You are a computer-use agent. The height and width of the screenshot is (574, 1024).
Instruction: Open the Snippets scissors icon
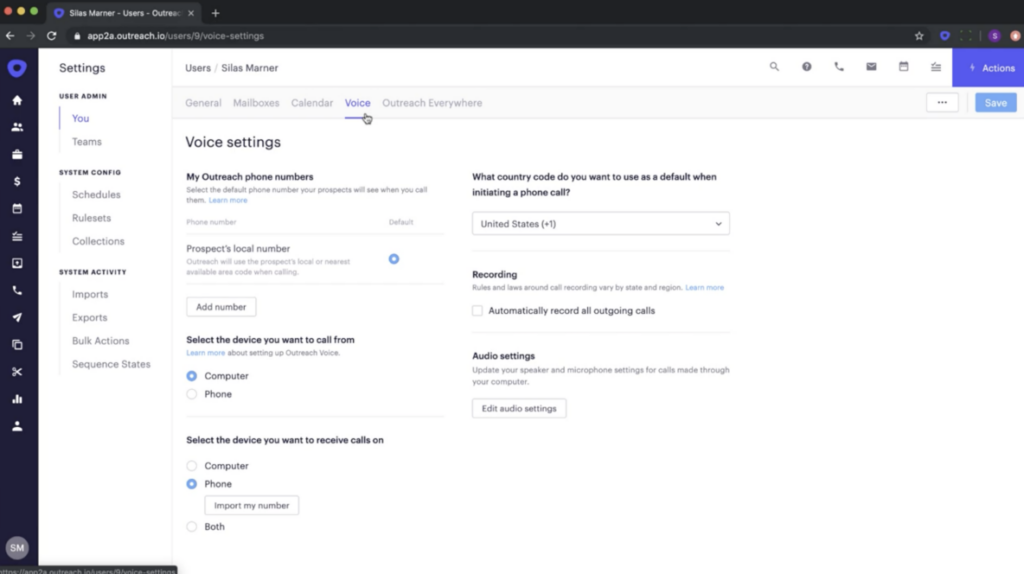pos(17,372)
